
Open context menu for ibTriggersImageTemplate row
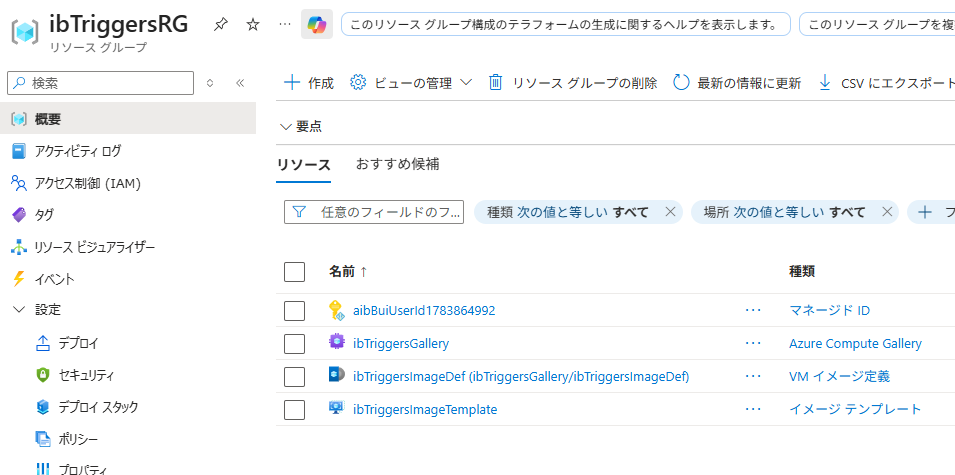coord(753,409)
